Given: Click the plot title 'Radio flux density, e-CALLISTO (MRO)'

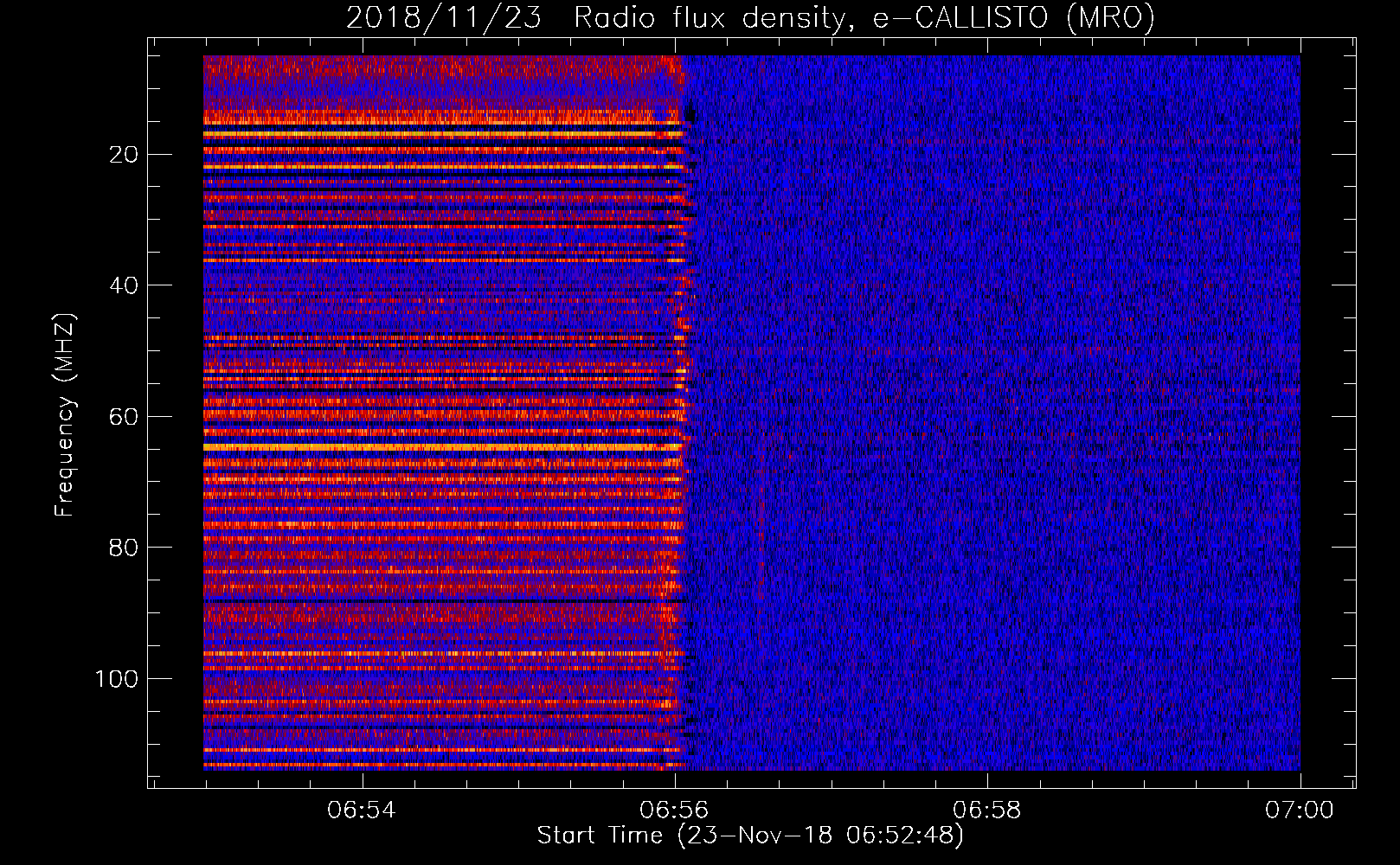Looking at the screenshot, I should pos(864,17).
